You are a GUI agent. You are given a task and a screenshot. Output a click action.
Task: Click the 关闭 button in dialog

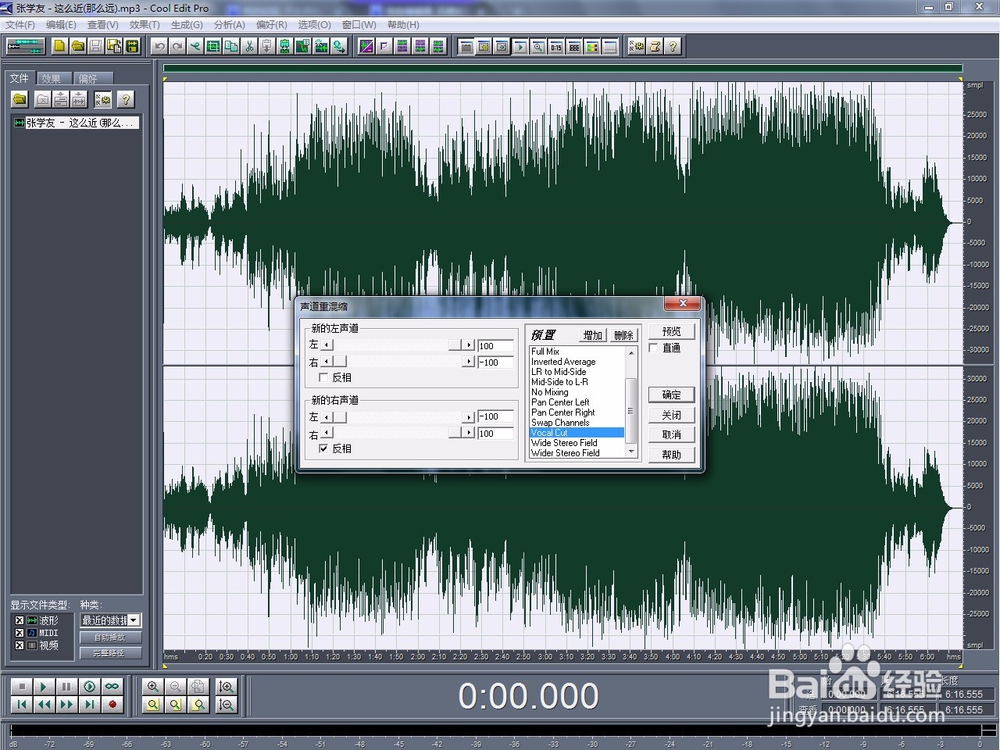671,415
